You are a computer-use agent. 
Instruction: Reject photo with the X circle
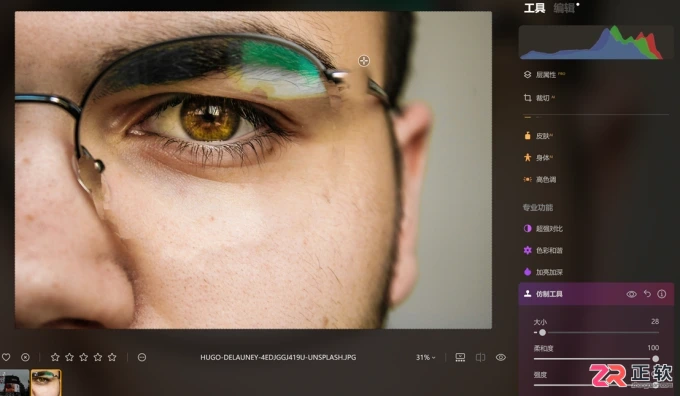point(26,357)
